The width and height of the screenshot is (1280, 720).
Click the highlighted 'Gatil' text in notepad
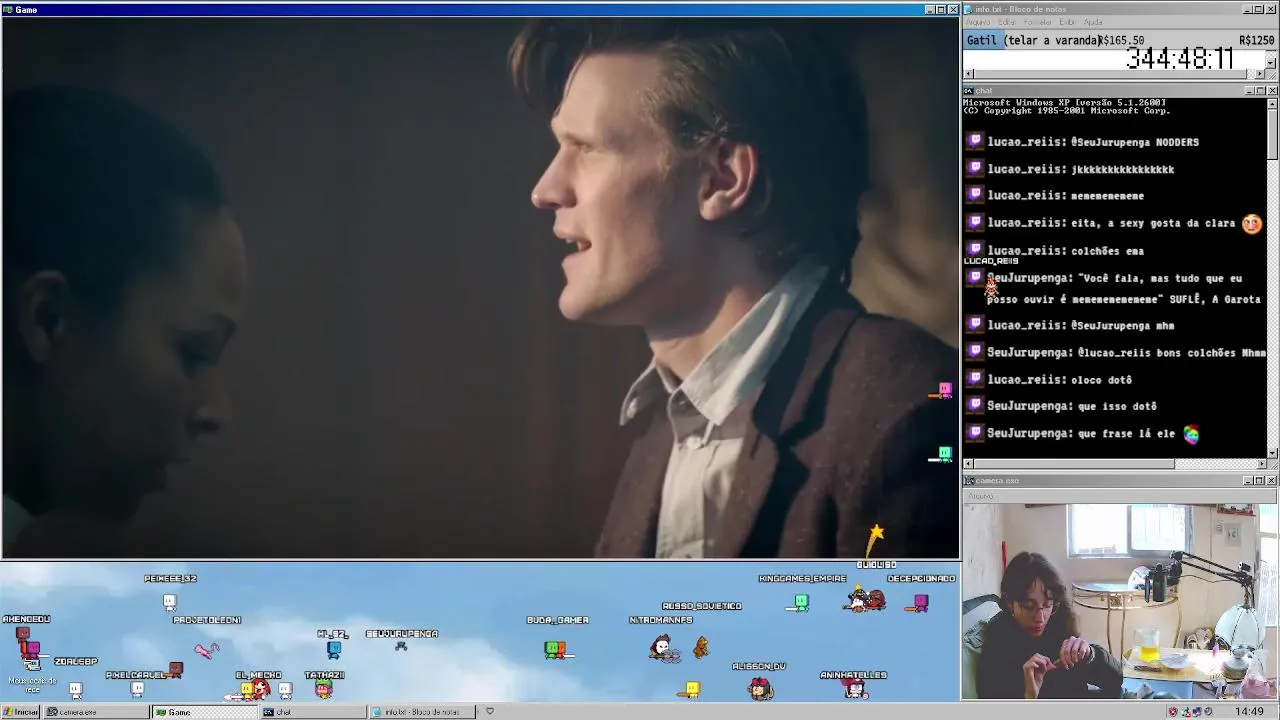[x=982, y=40]
